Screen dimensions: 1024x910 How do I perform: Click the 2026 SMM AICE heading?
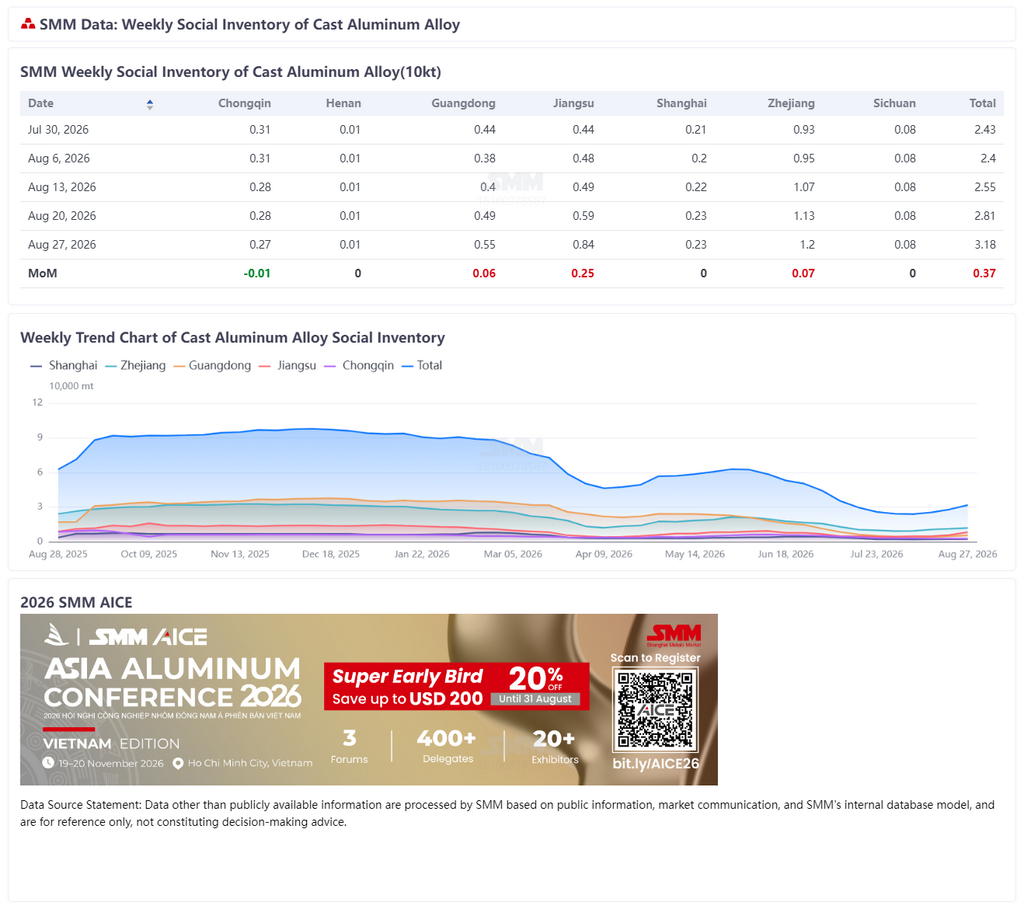point(76,602)
